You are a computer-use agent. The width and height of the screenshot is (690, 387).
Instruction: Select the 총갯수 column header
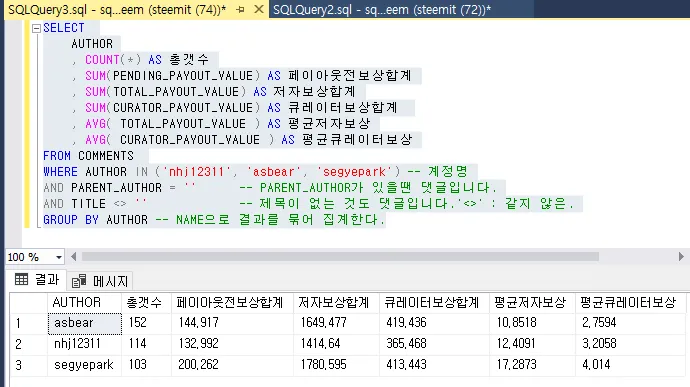pos(146,302)
